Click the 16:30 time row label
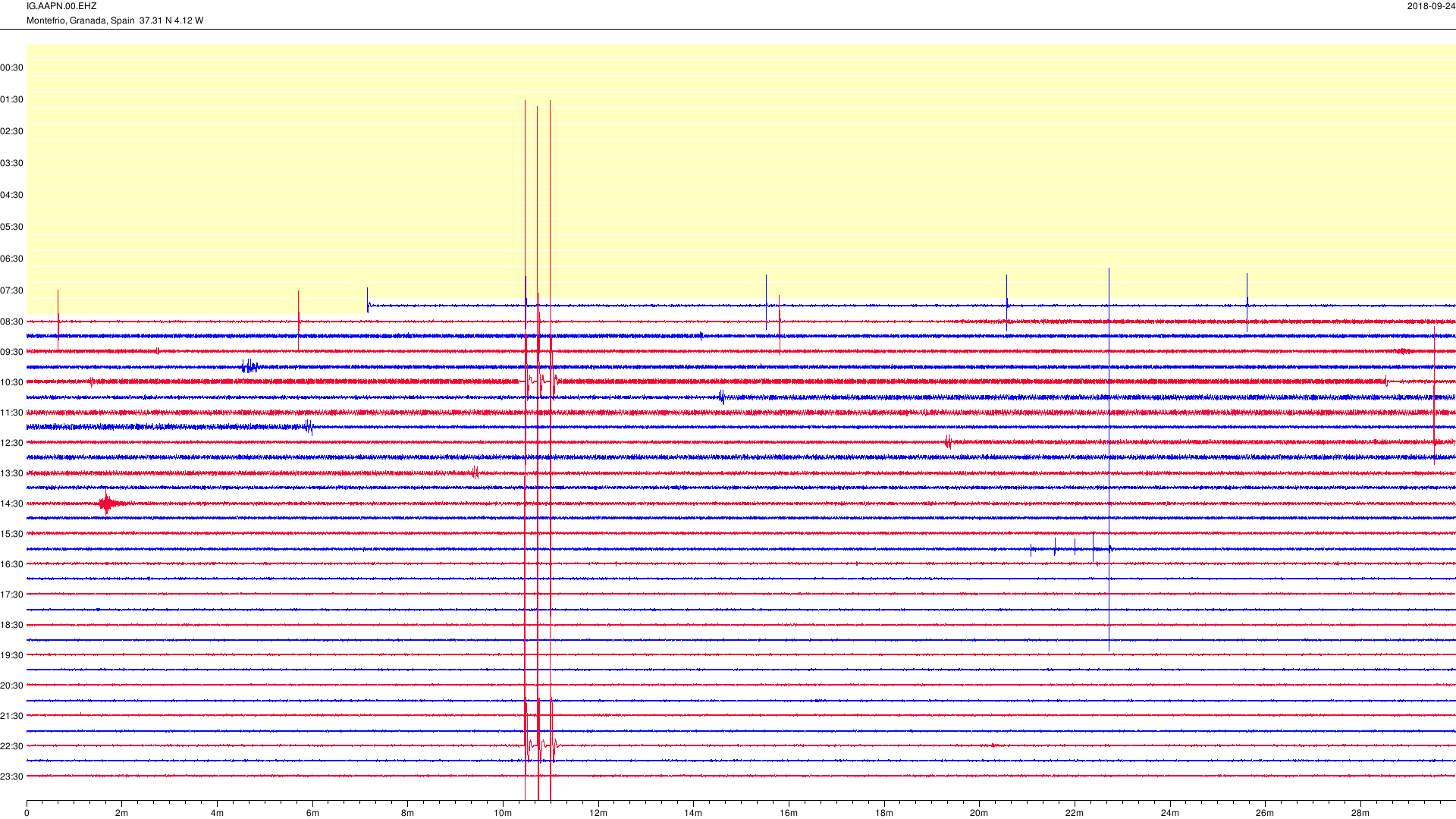 coord(11,564)
